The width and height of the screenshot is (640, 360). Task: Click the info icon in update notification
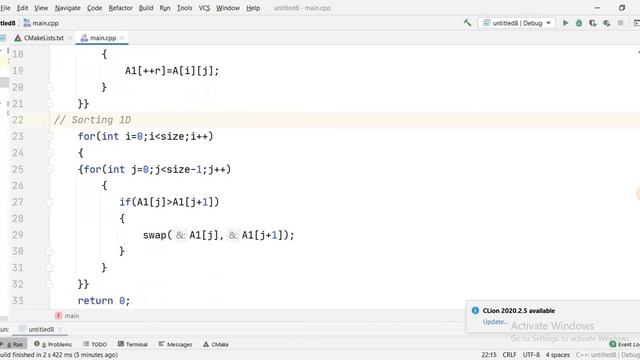click(x=475, y=311)
